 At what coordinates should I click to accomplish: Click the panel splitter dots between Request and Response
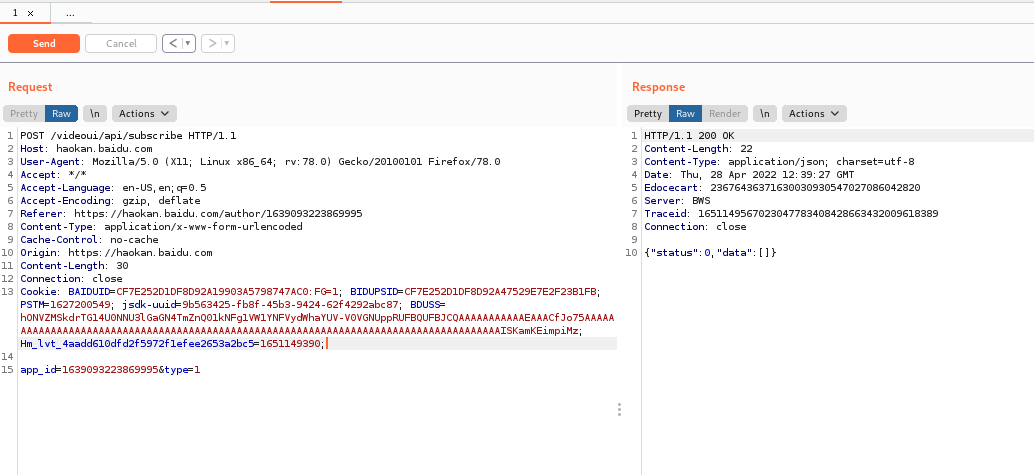[620, 410]
